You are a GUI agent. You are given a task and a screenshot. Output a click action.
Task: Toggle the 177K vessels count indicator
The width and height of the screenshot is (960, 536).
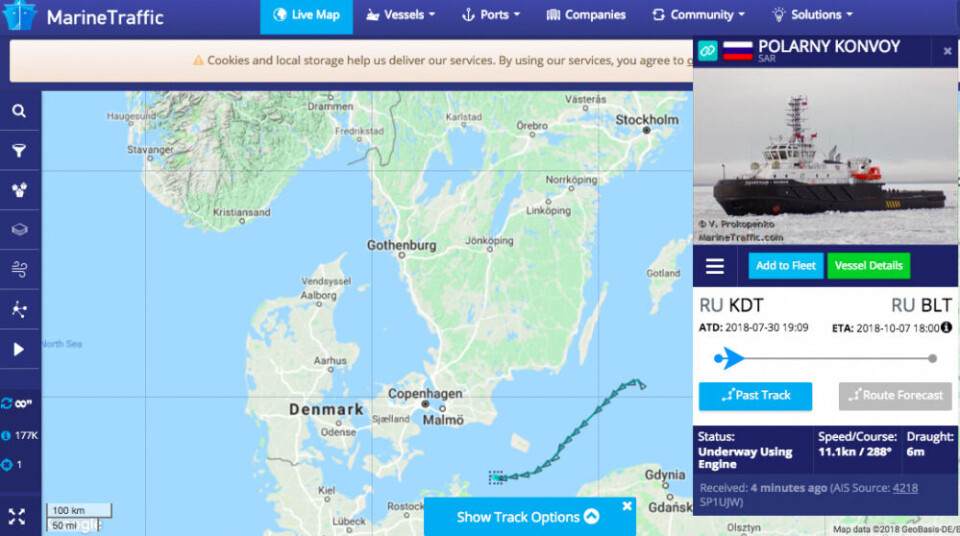click(20, 436)
